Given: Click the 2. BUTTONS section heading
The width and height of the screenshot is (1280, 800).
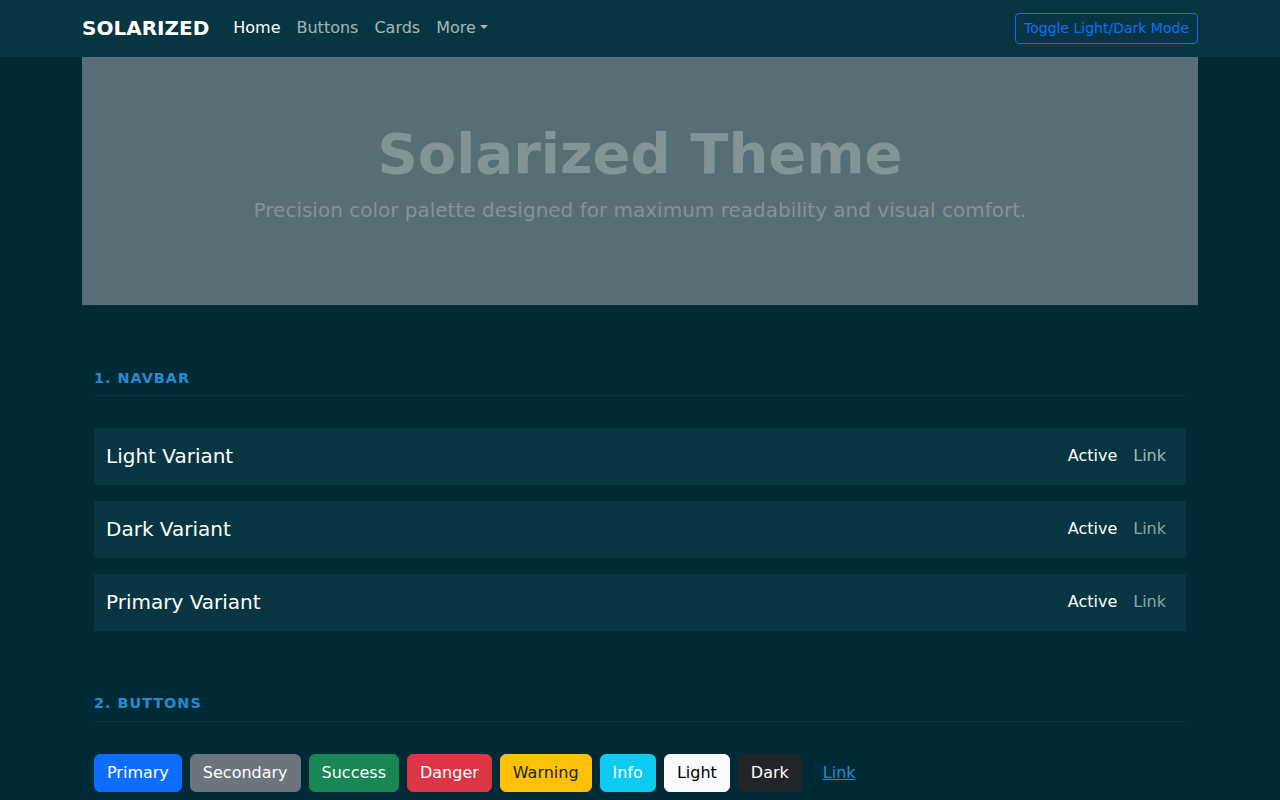Looking at the screenshot, I should (148, 703).
